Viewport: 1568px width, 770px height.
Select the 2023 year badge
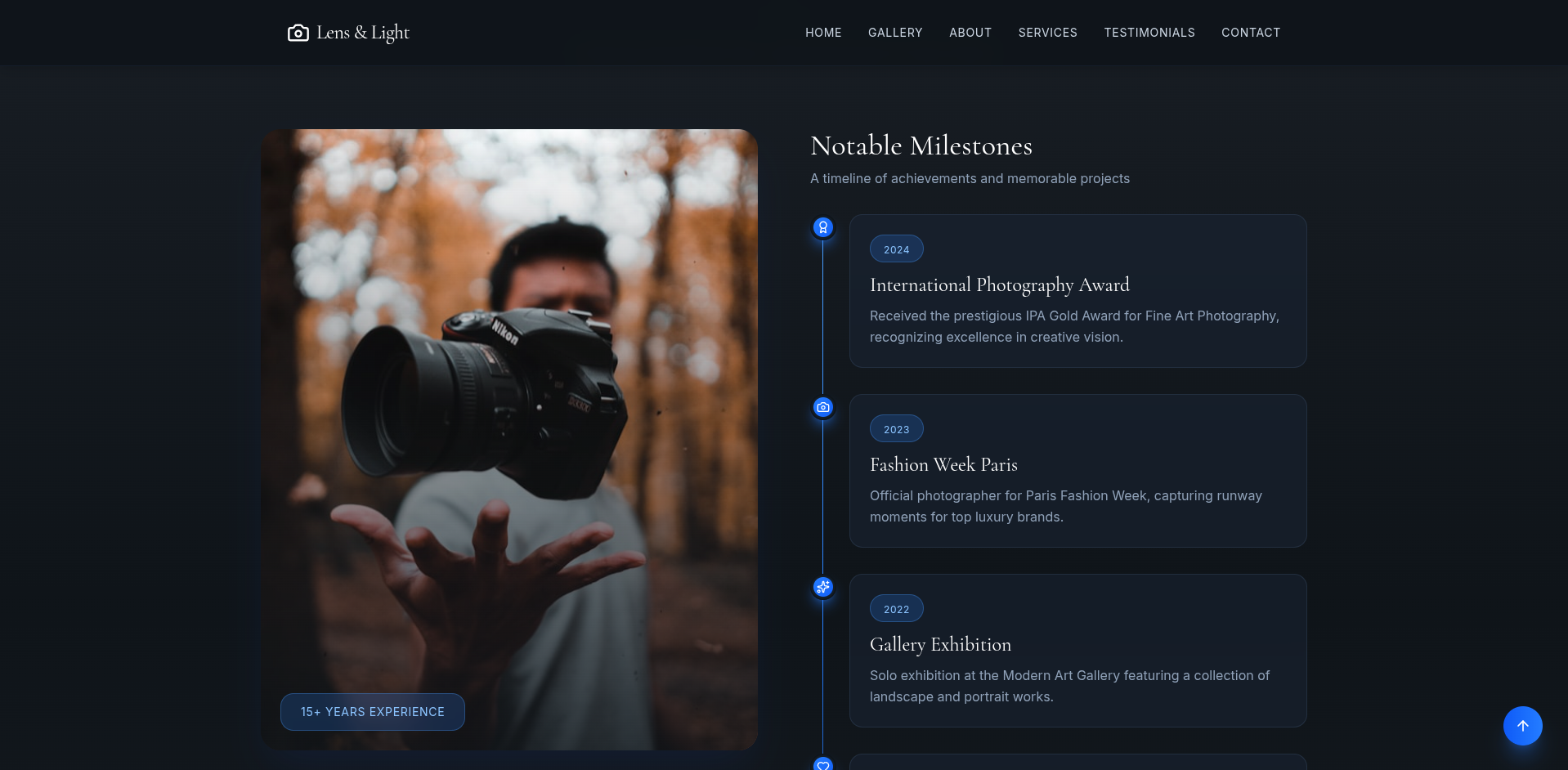(896, 429)
